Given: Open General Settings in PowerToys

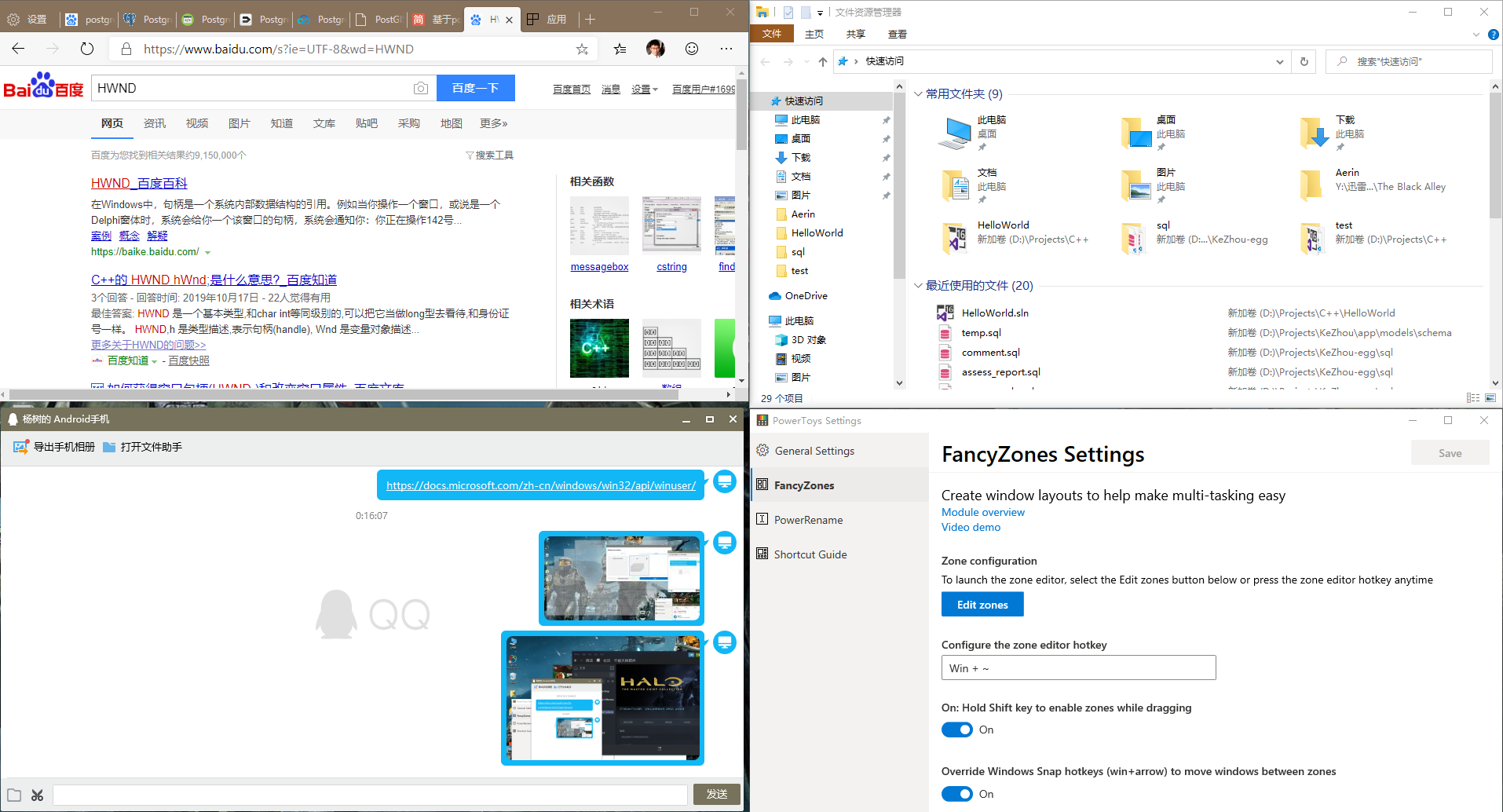Looking at the screenshot, I should 814,450.
